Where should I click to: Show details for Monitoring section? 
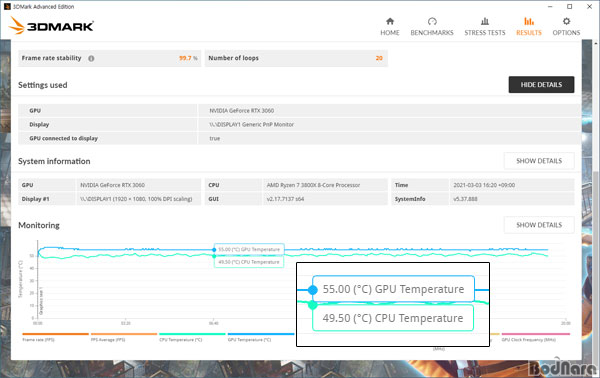click(x=539, y=225)
